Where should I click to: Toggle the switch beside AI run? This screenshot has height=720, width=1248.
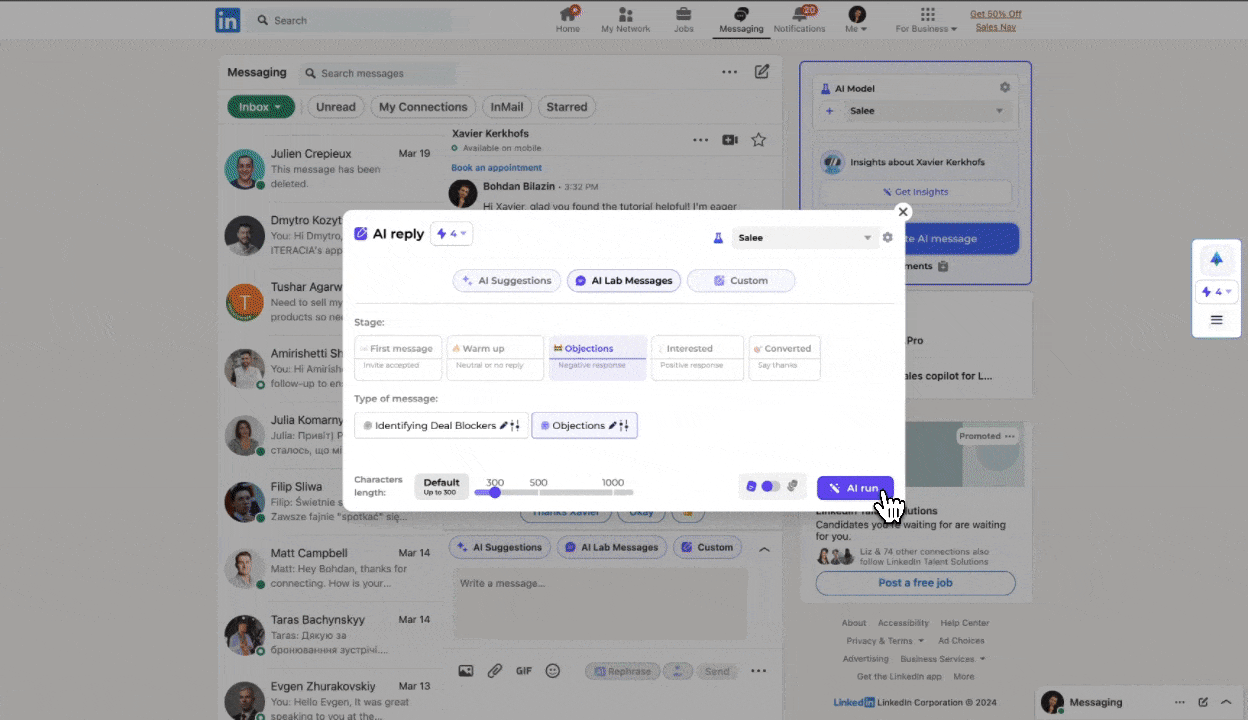770,486
